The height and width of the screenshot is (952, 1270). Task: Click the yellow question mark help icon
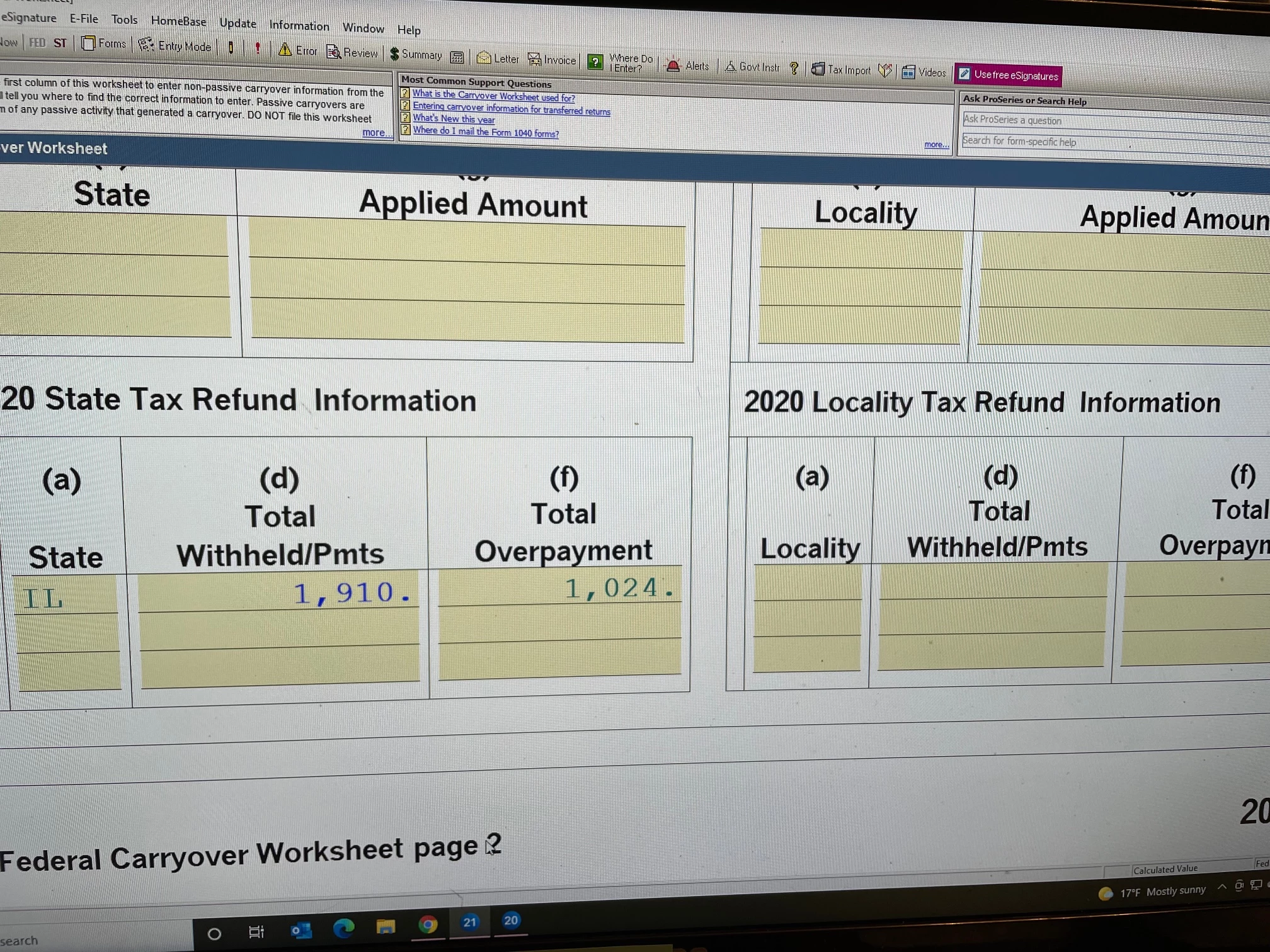[794, 68]
